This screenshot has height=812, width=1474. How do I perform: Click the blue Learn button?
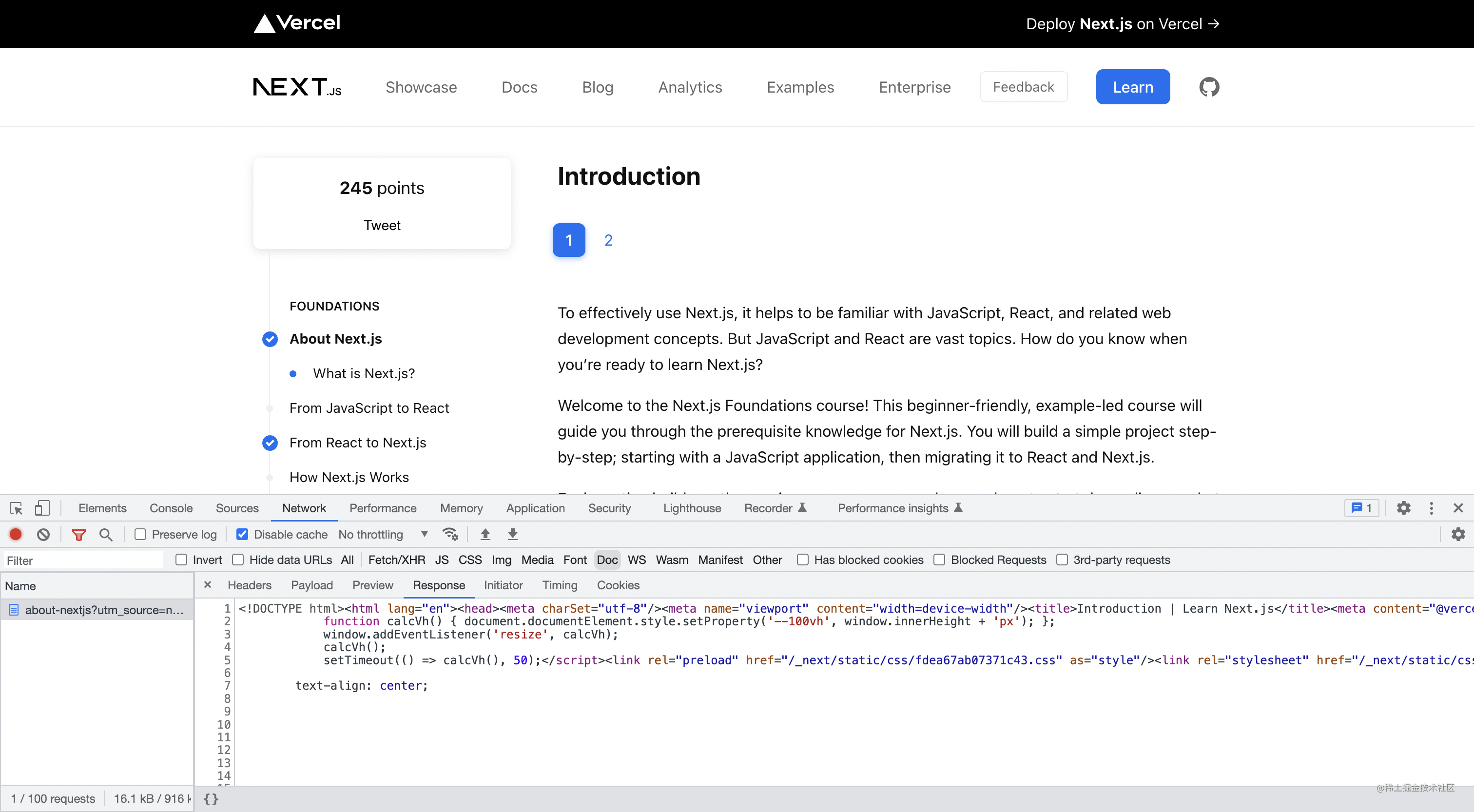pos(1132,87)
